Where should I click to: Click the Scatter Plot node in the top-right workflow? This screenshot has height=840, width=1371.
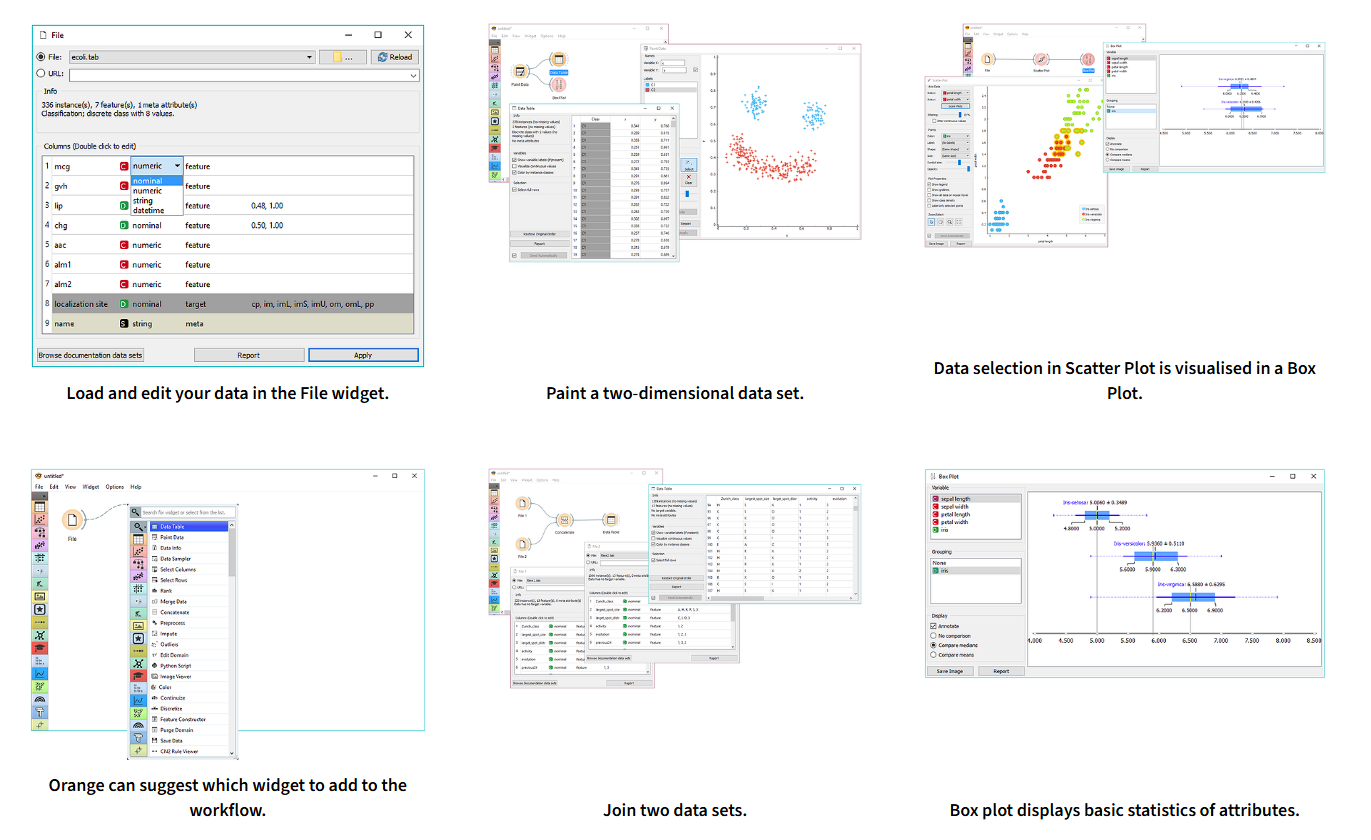click(1041, 61)
